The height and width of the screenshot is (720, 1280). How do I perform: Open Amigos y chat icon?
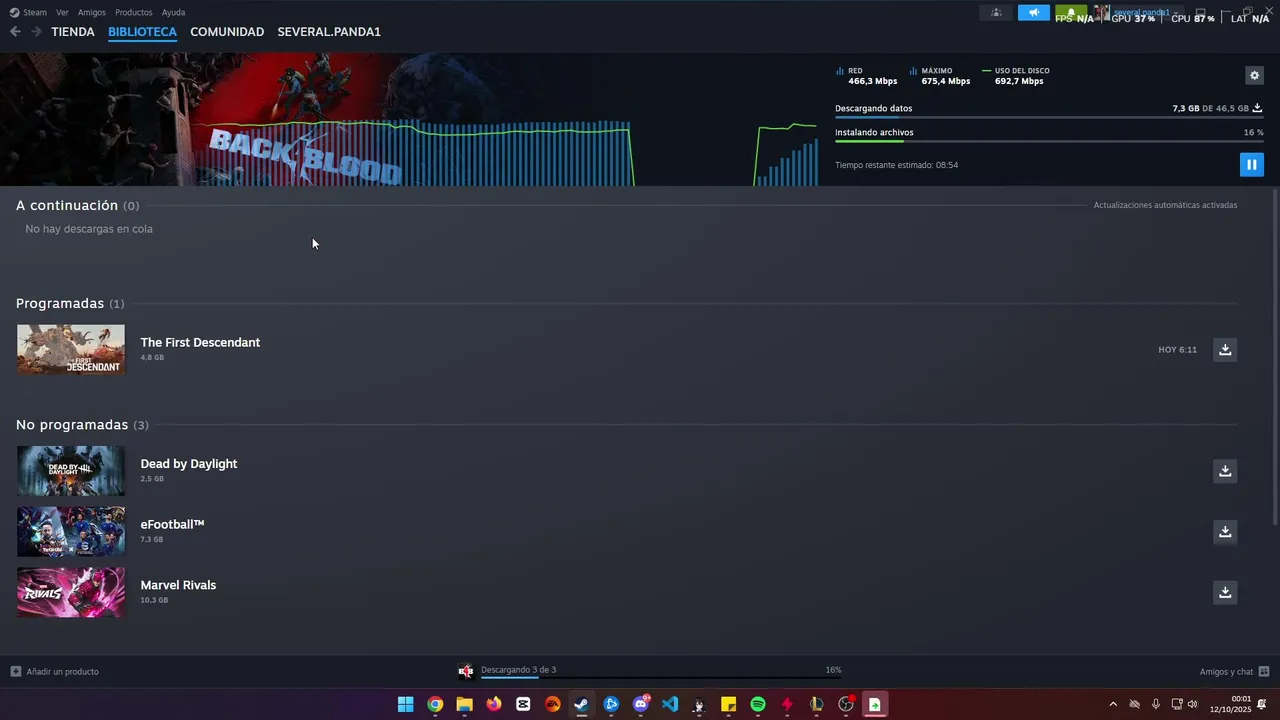[x=1264, y=671]
